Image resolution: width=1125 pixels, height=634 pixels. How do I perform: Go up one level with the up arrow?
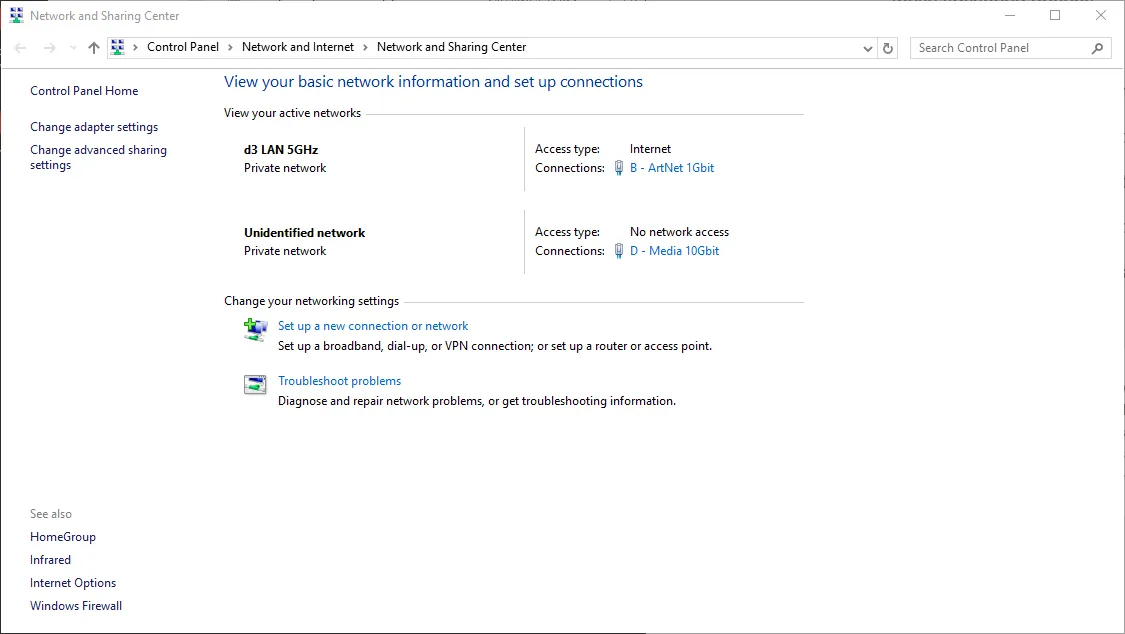[94, 48]
